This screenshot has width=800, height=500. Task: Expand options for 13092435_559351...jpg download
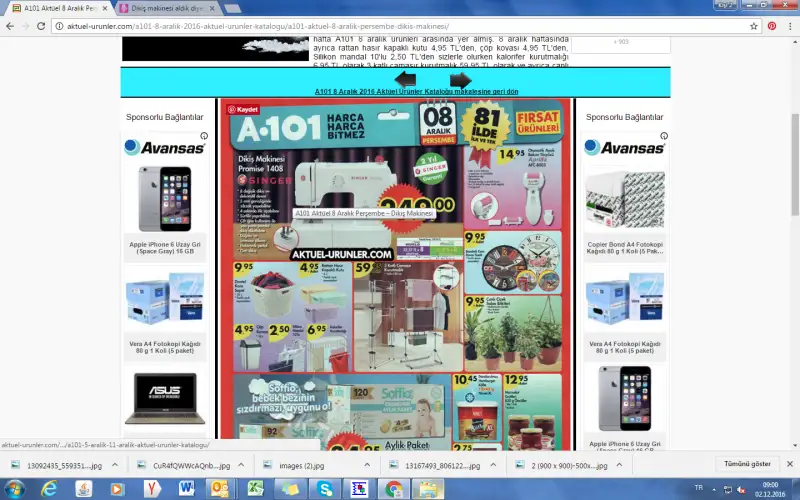point(115,465)
